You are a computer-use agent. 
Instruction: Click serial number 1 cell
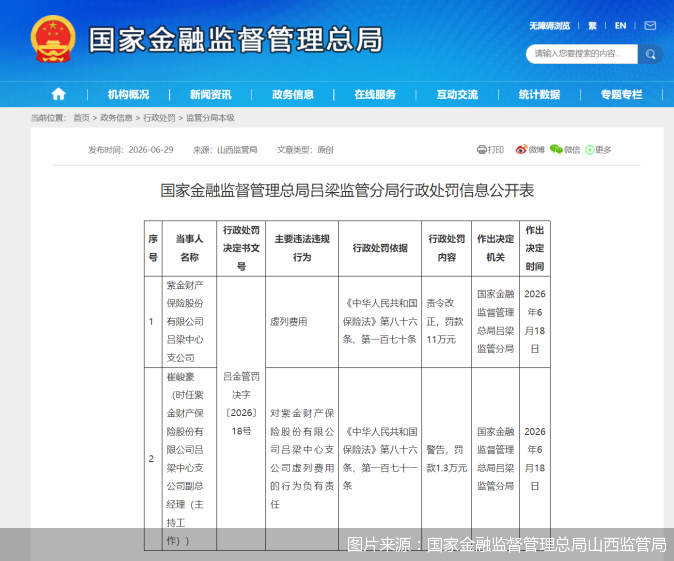[153, 322]
